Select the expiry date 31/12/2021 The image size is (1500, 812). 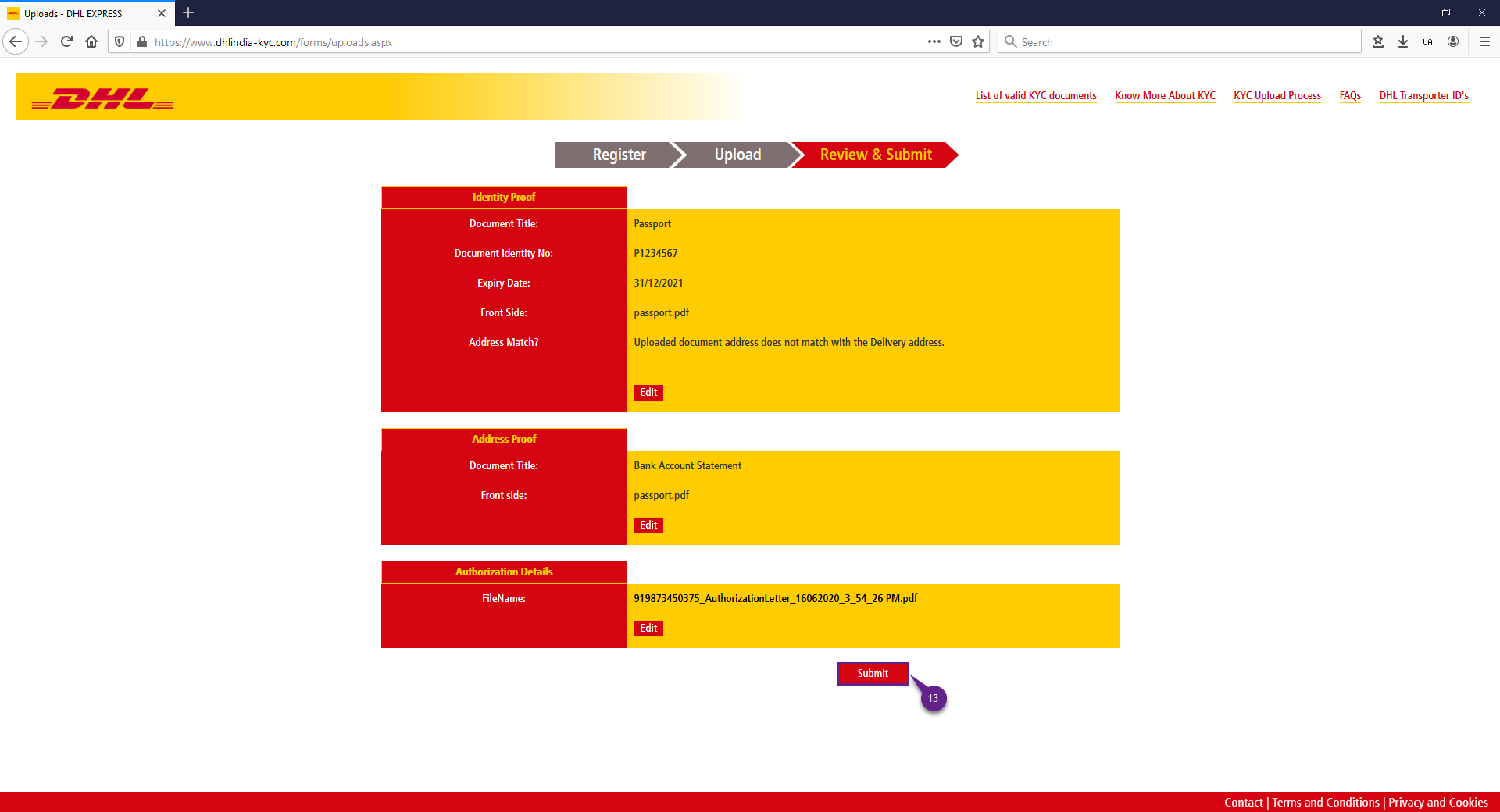pos(658,283)
